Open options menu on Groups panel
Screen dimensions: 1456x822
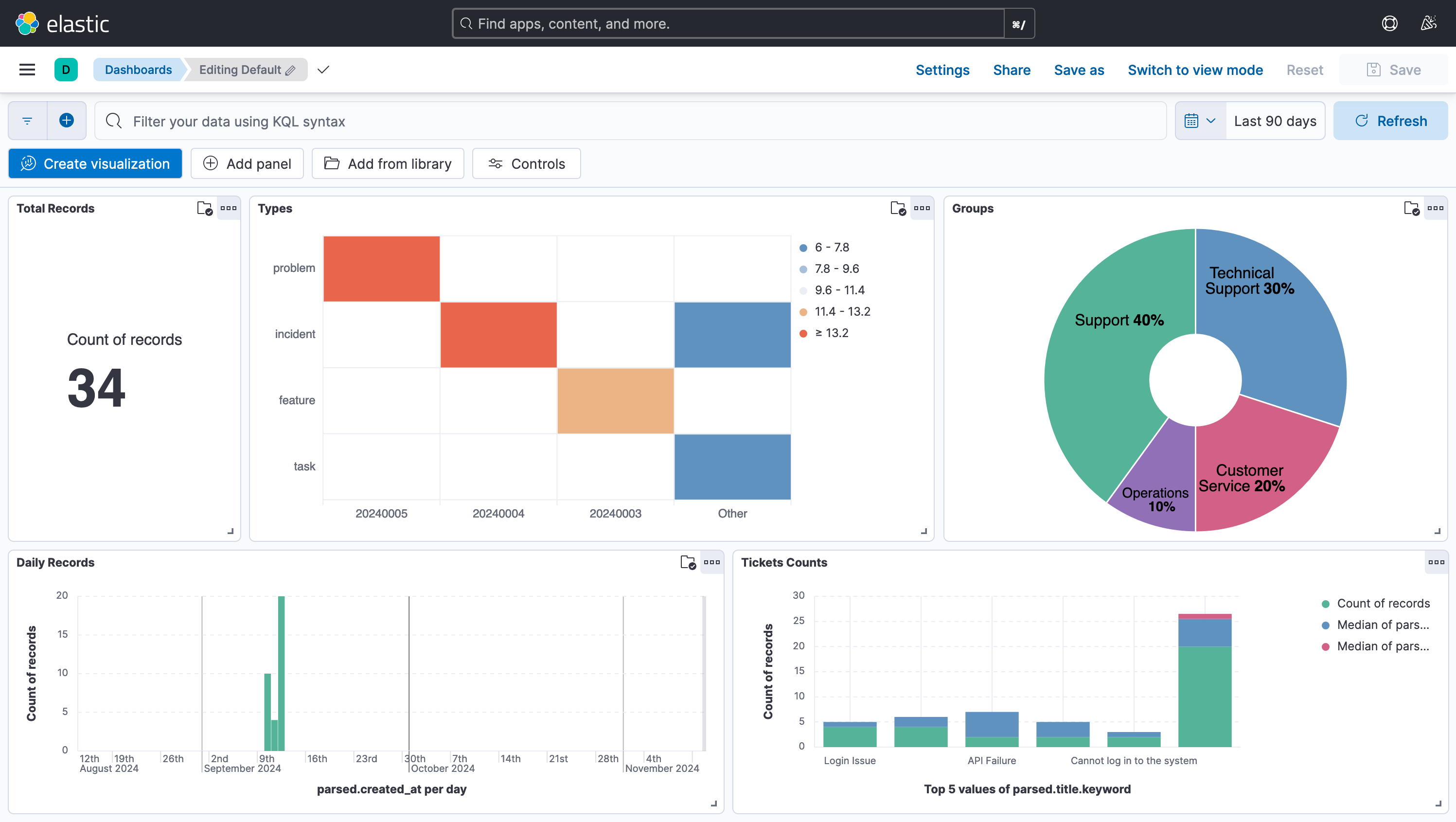coord(1435,208)
